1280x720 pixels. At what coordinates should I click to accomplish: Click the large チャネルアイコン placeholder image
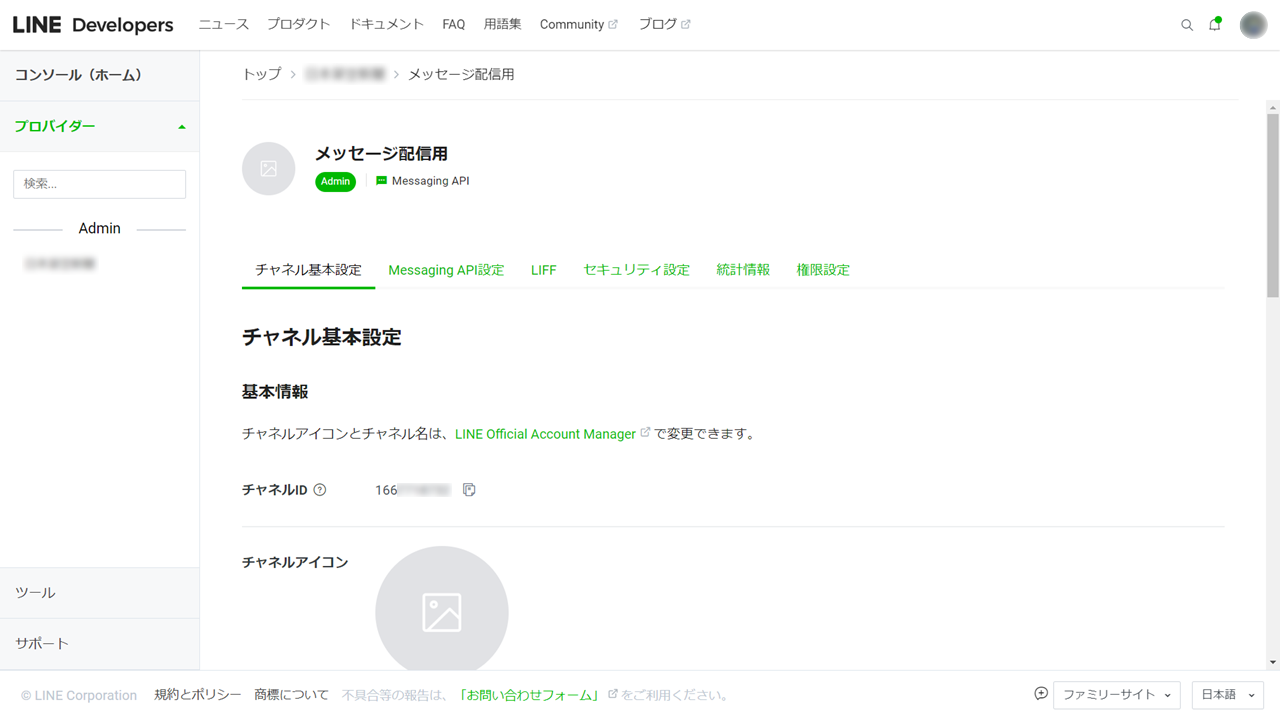point(442,612)
